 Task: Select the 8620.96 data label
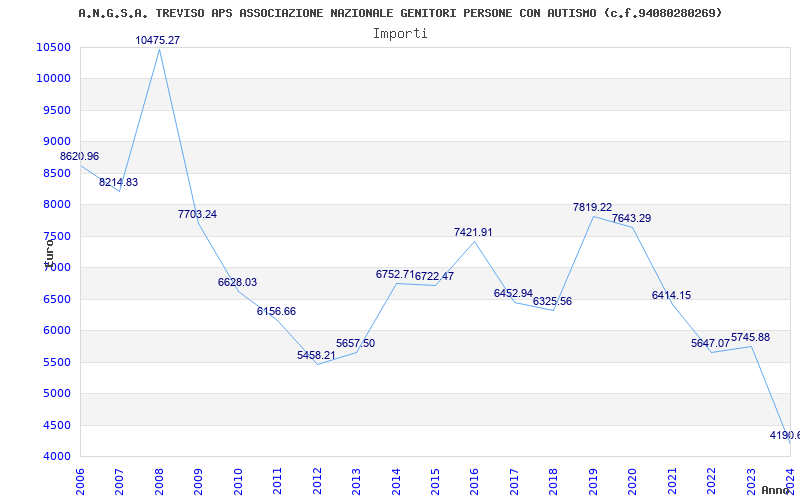click(x=80, y=157)
